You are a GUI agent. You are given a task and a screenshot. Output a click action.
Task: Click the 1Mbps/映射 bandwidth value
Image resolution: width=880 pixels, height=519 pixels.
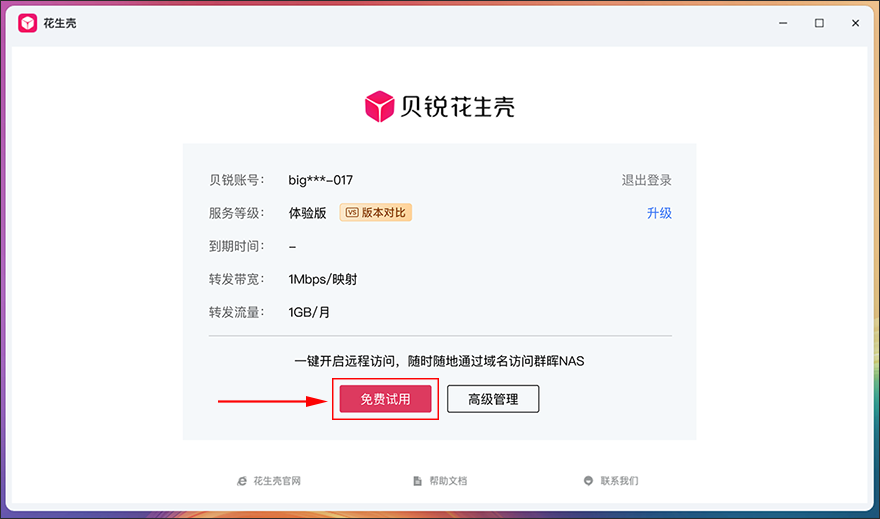(323, 279)
